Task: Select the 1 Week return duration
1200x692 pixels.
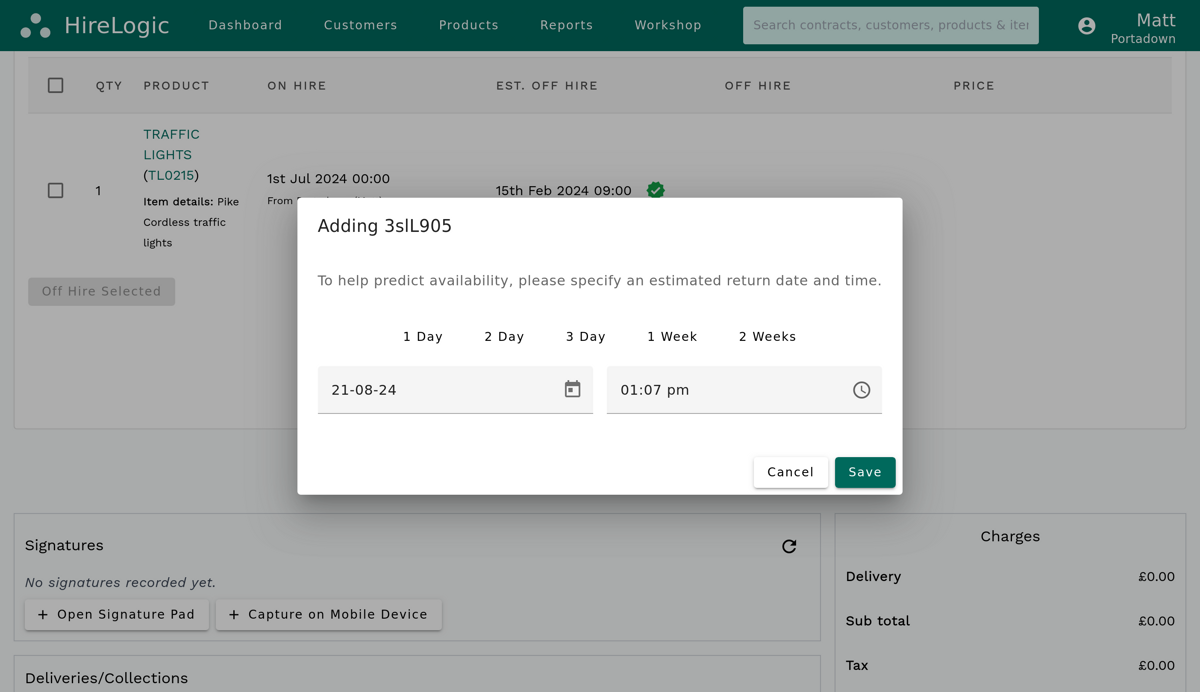Action: coord(671,336)
